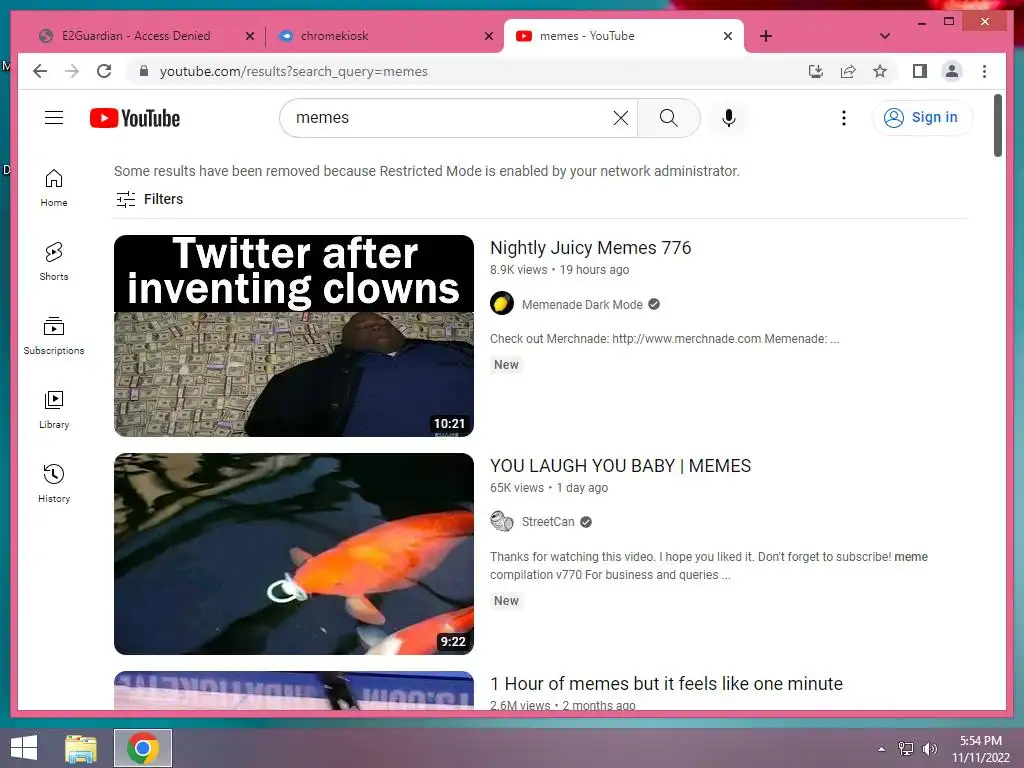The image size is (1024, 768).
Task: Start voice search with microphone icon
Action: click(x=729, y=118)
